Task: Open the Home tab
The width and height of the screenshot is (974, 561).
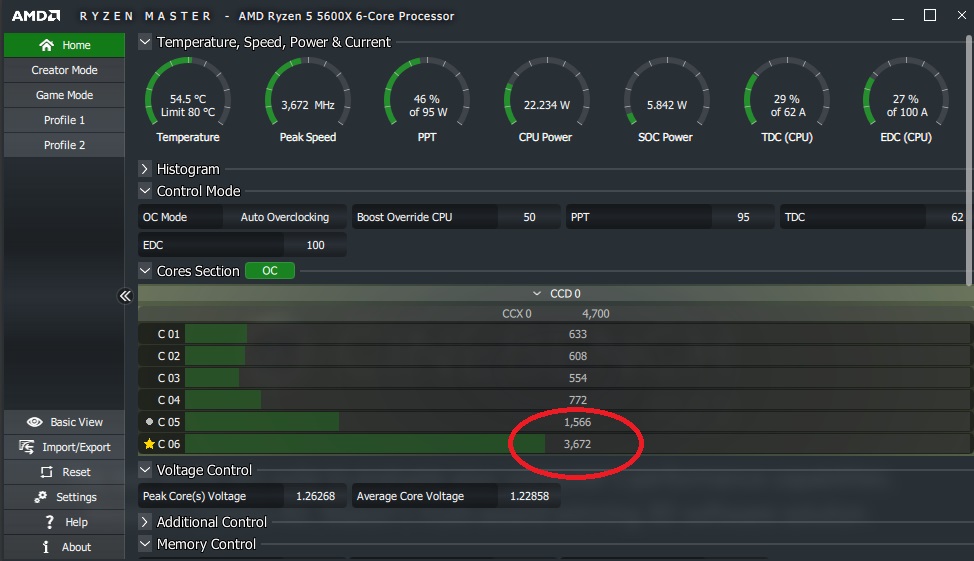Action: [x=65, y=45]
